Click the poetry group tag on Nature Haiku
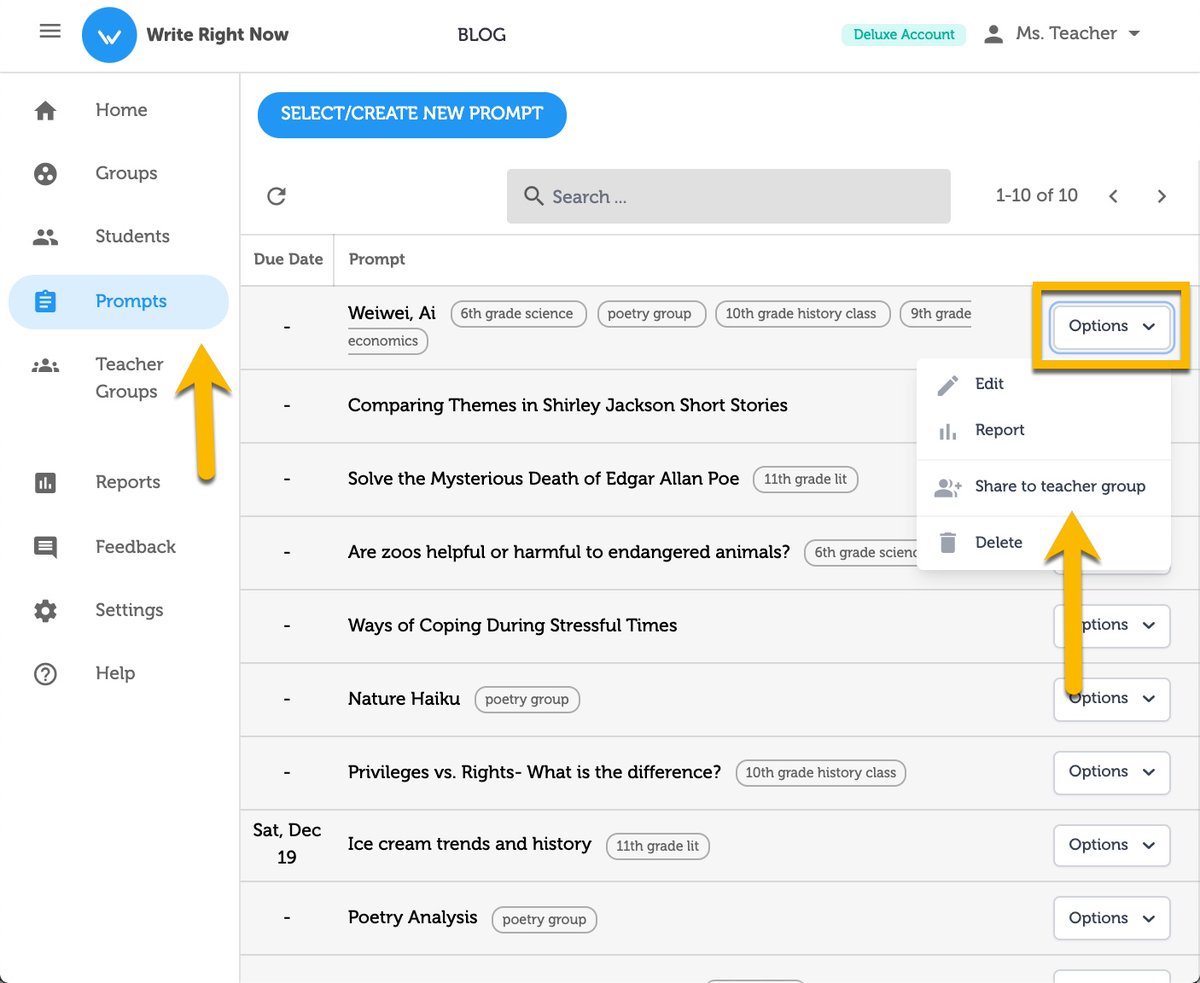Viewport: 1200px width, 983px height. [527, 700]
